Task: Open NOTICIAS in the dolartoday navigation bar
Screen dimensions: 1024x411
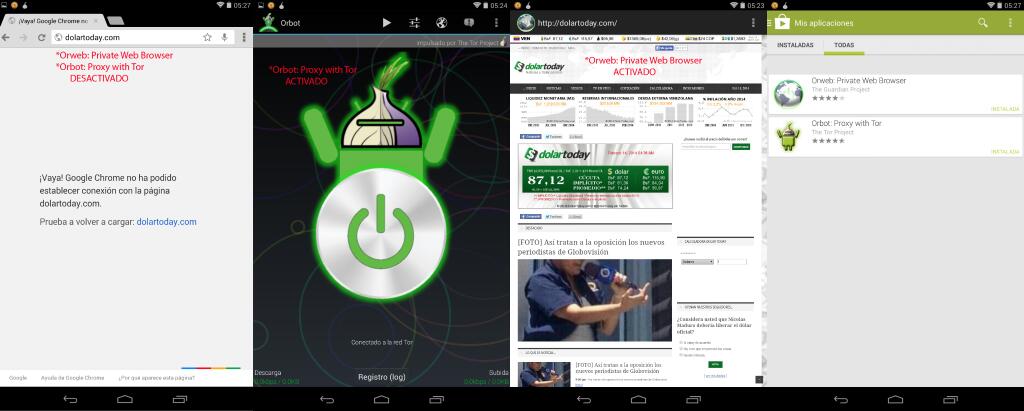Action: point(553,88)
